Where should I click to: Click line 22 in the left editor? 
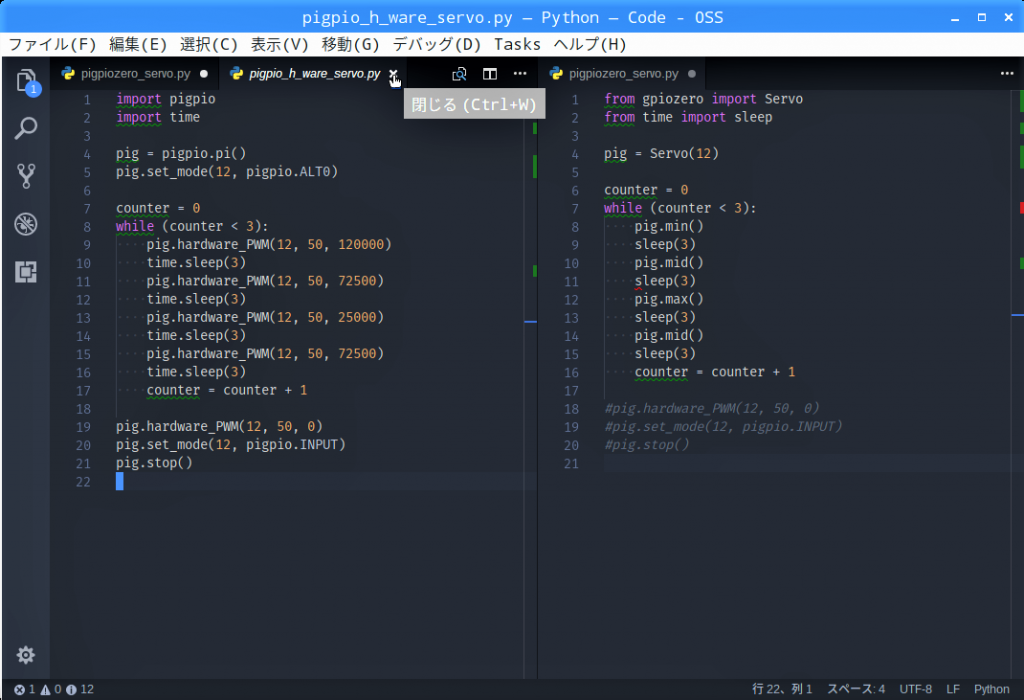pyautogui.click(x=300, y=482)
